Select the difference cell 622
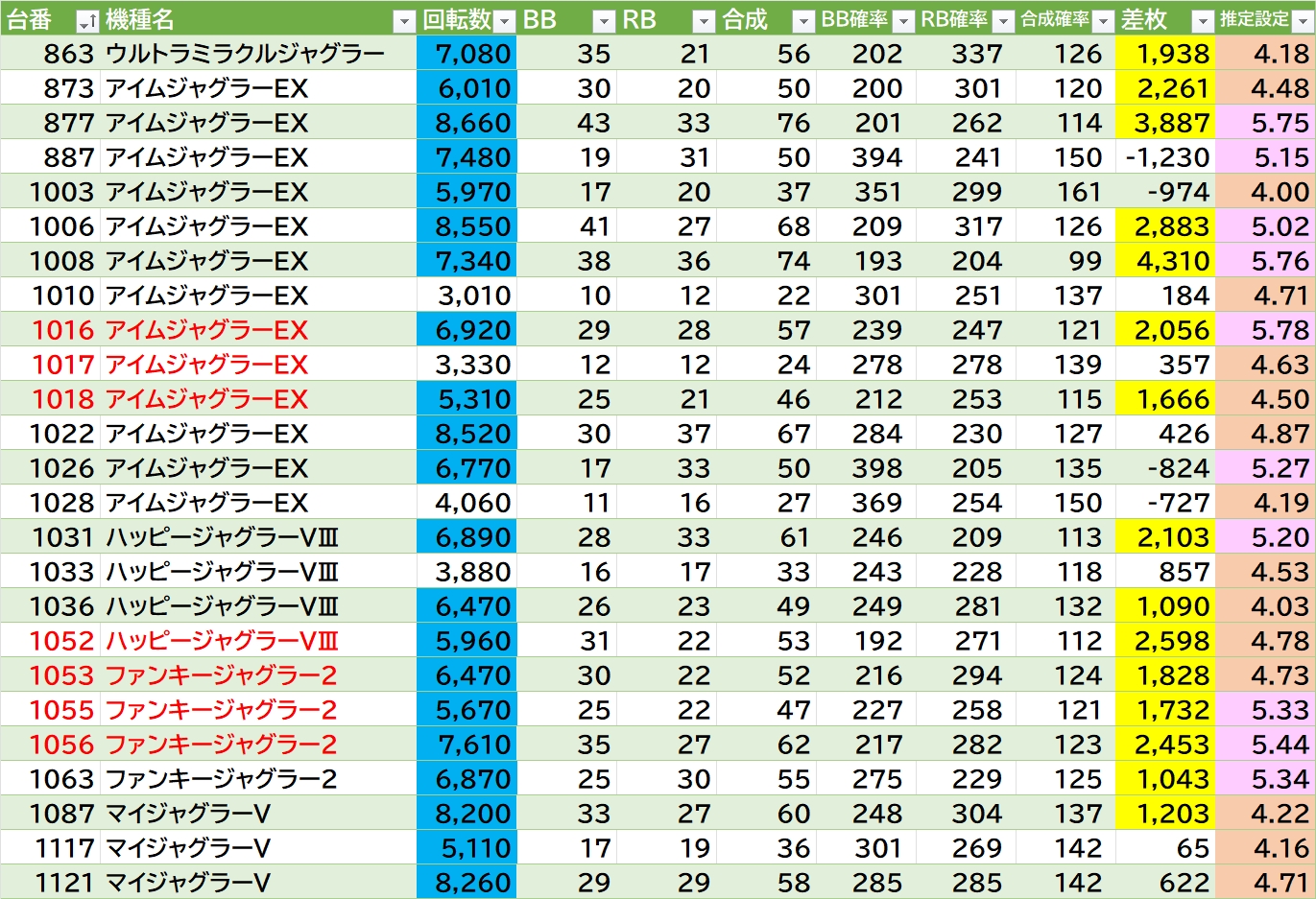 click(x=1165, y=883)
